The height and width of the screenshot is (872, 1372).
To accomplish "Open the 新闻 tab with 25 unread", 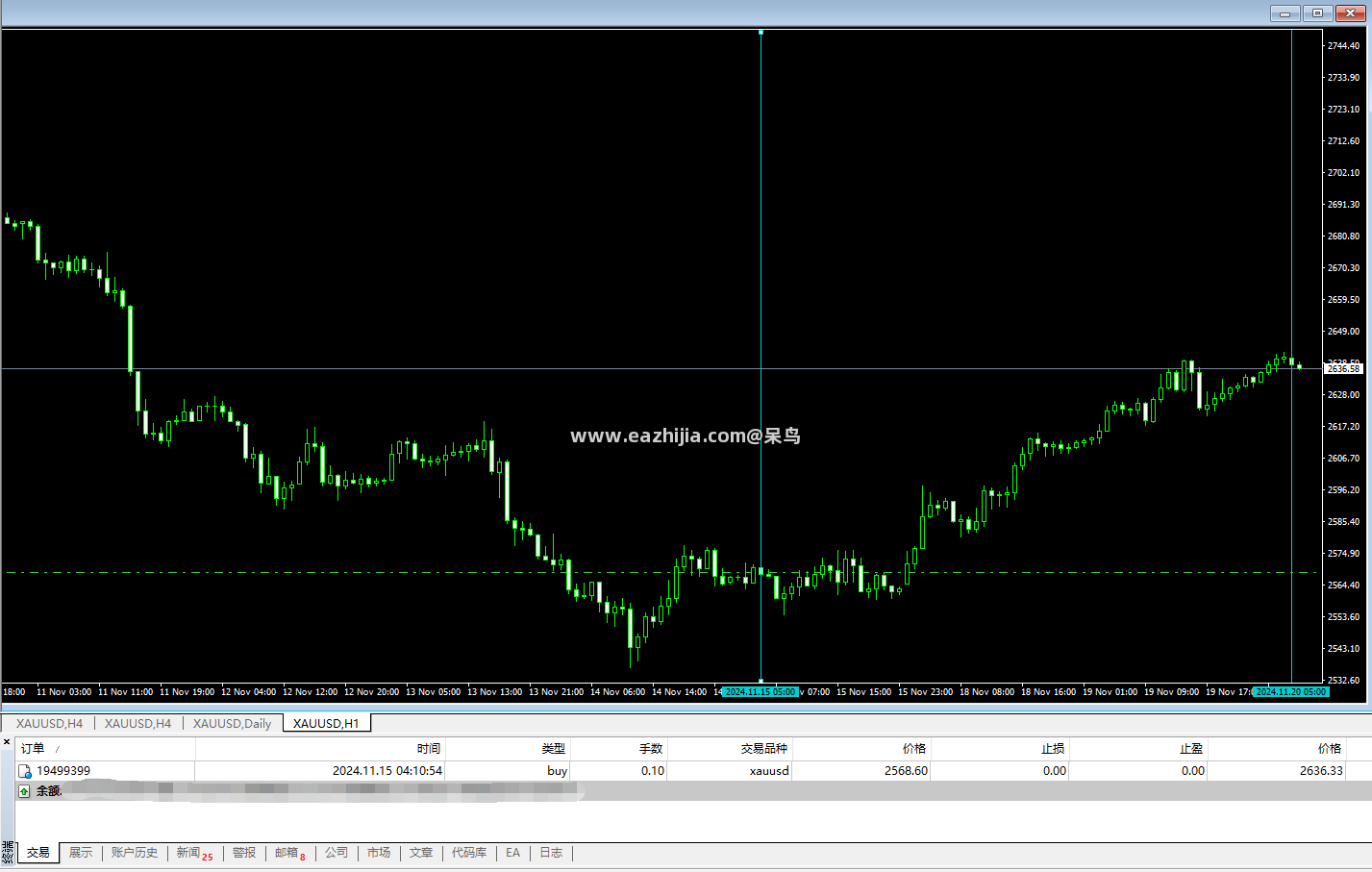I will pyautogui.click(x=195, y=853).
